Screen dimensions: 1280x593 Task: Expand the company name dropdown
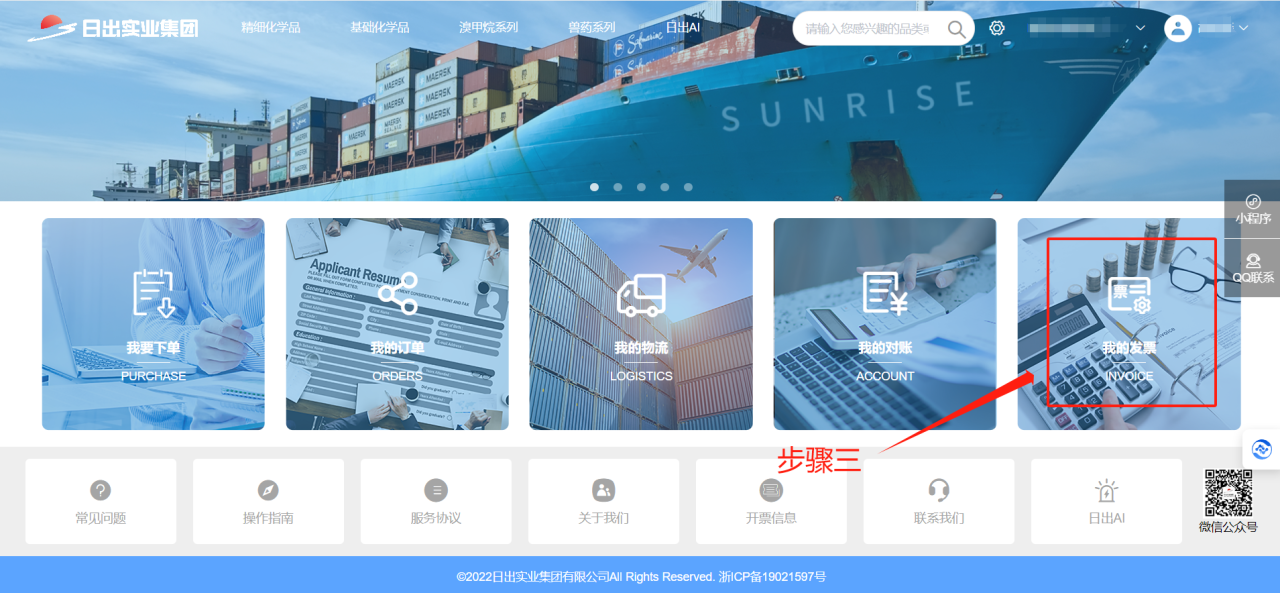tap(1140, 28)
